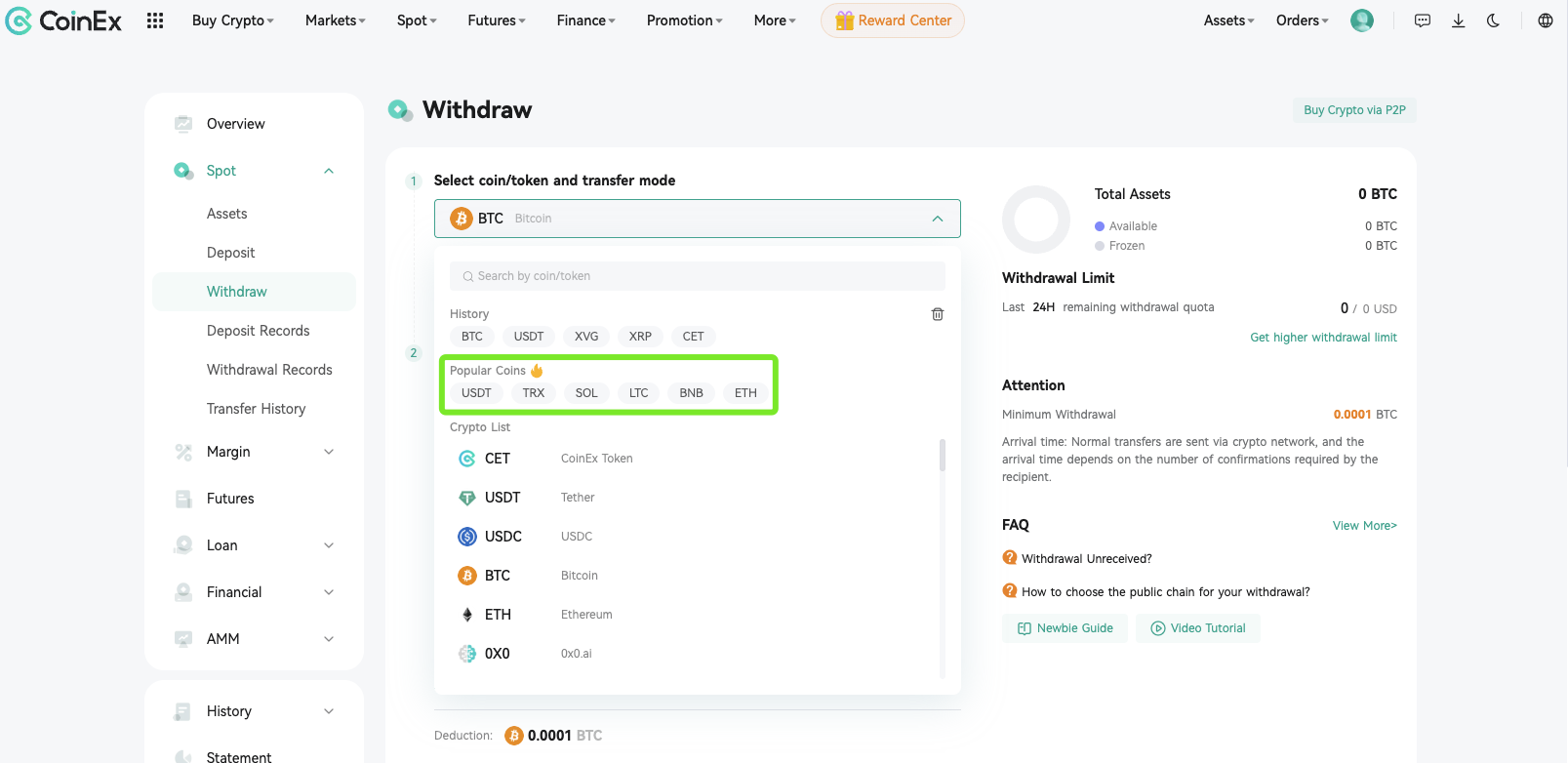Open the Markets dropdown menu
1568x763 pixels.
pos(335,20)
